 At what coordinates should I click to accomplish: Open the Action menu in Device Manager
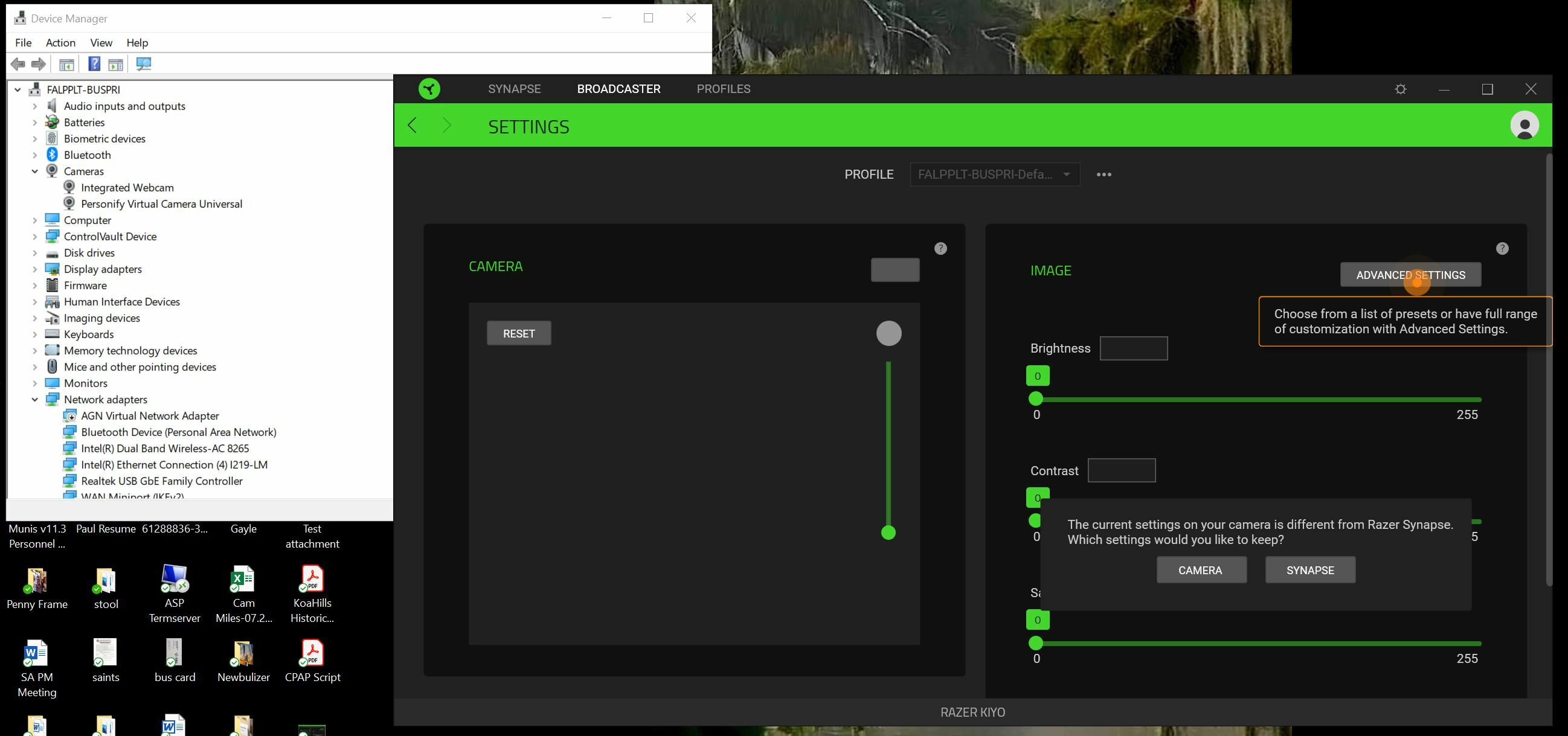click(x=60, y=43)
